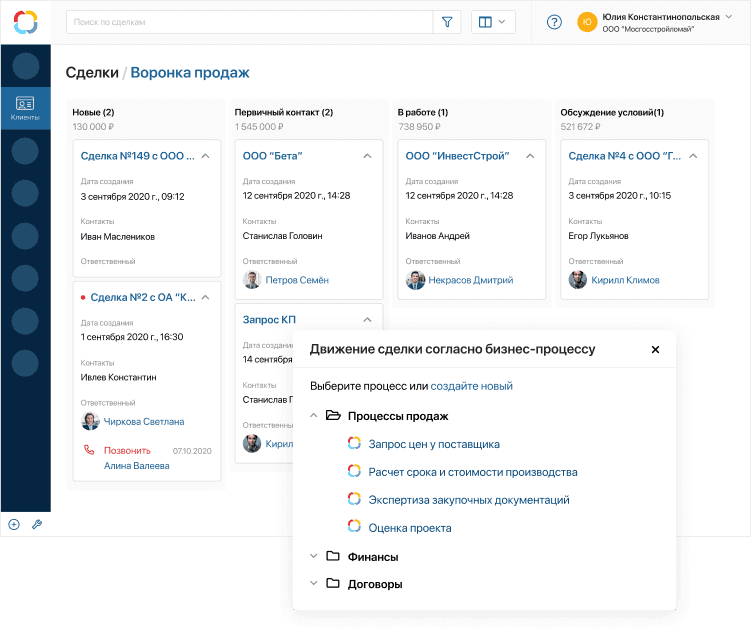Click the создайте новый link
The width and height of the screenshot is (751, 636).
[471, 386]
